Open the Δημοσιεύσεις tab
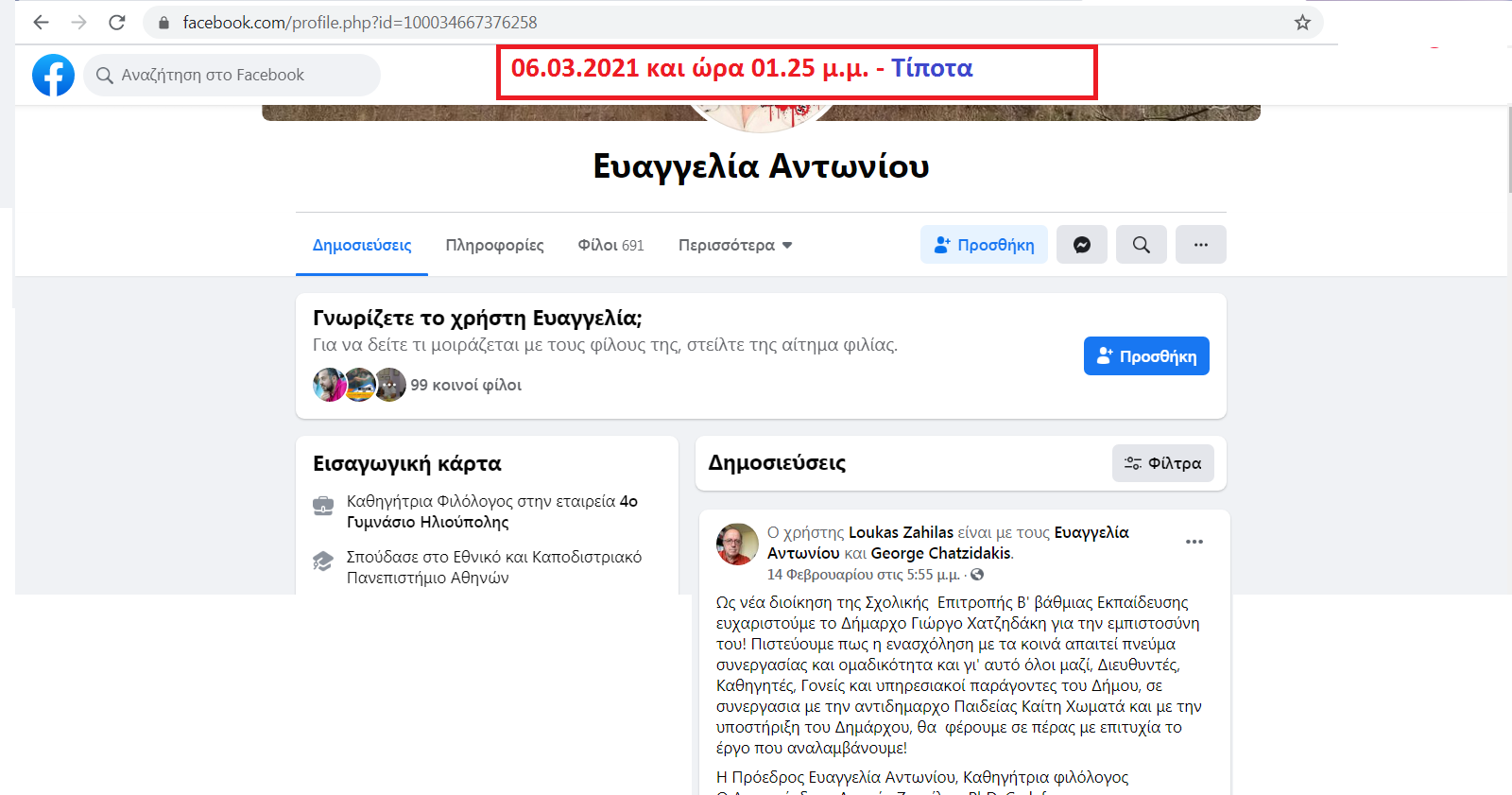 [x=362, y=245]
